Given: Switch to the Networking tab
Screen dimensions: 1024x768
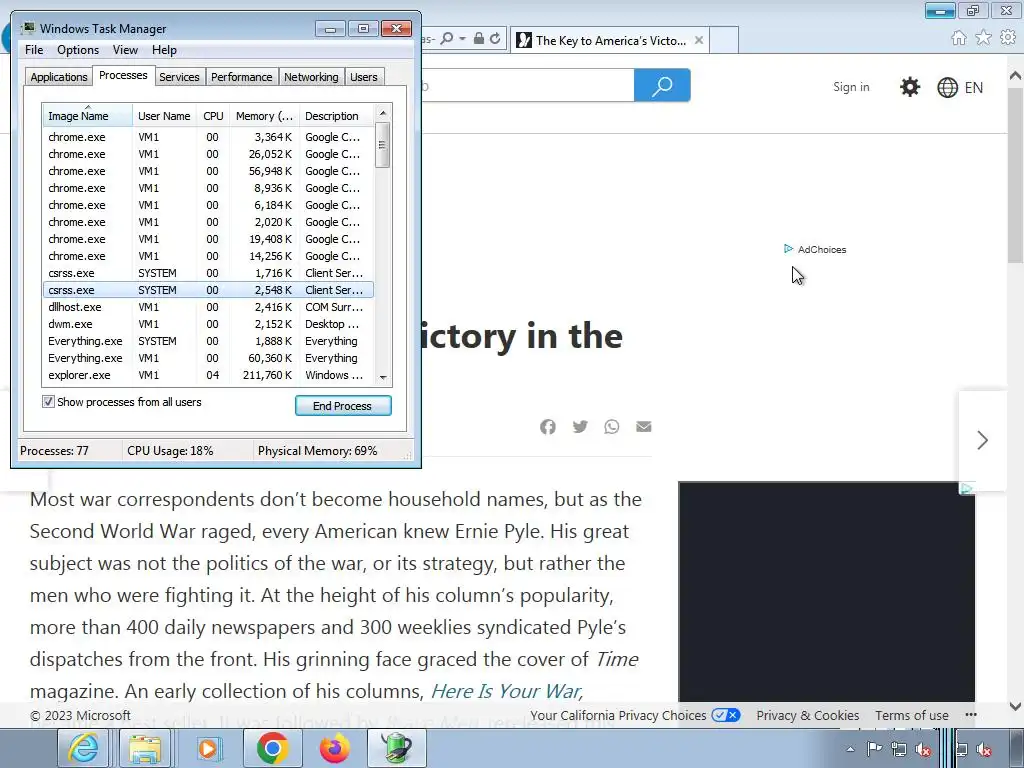Looking at the screenshot, I should [x=311, y=77].
